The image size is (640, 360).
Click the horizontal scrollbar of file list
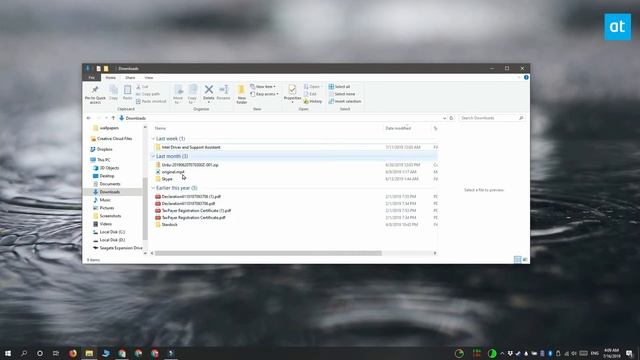click(268, 253)
